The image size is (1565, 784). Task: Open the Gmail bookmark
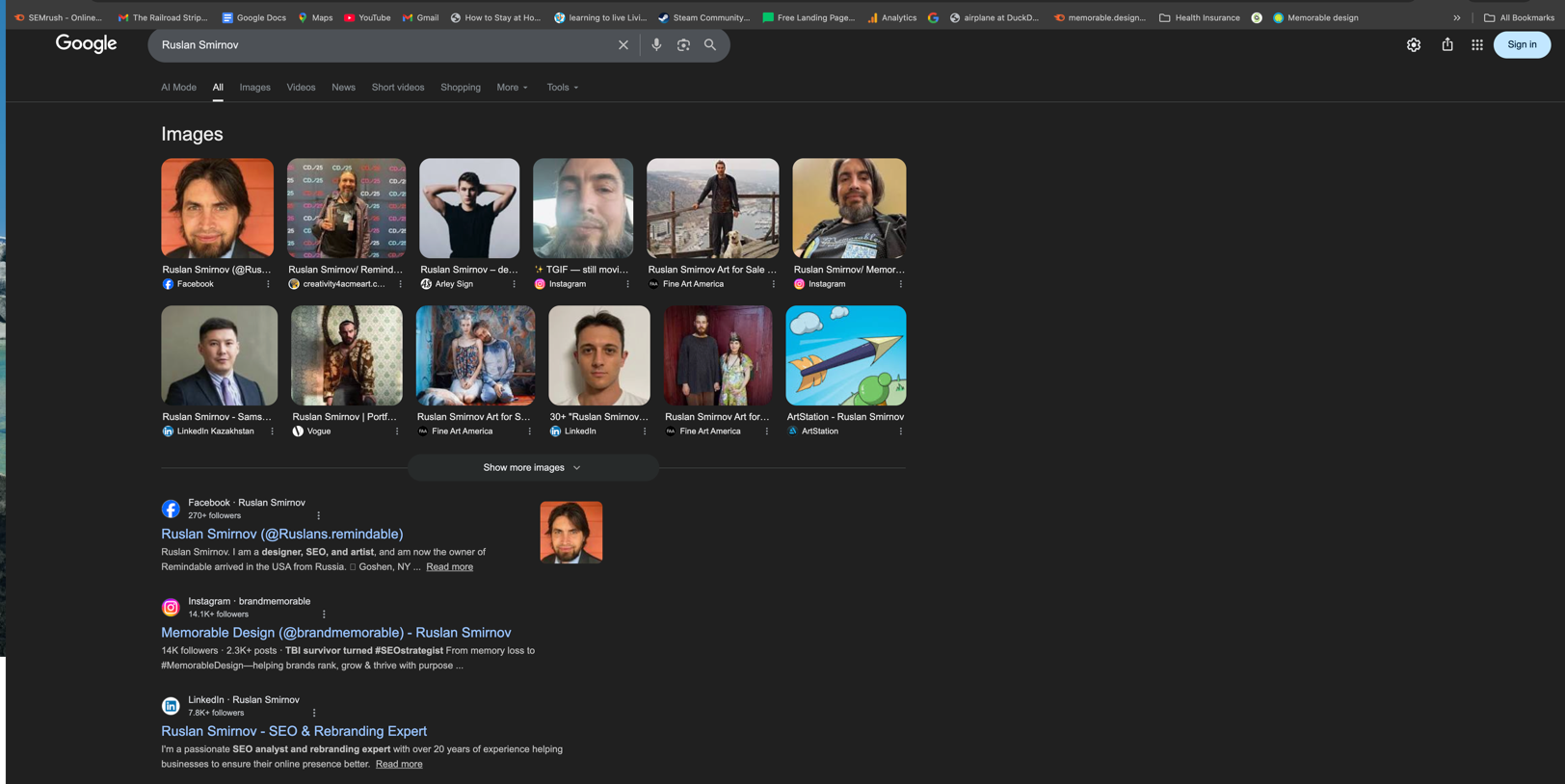tap(420, 17)
